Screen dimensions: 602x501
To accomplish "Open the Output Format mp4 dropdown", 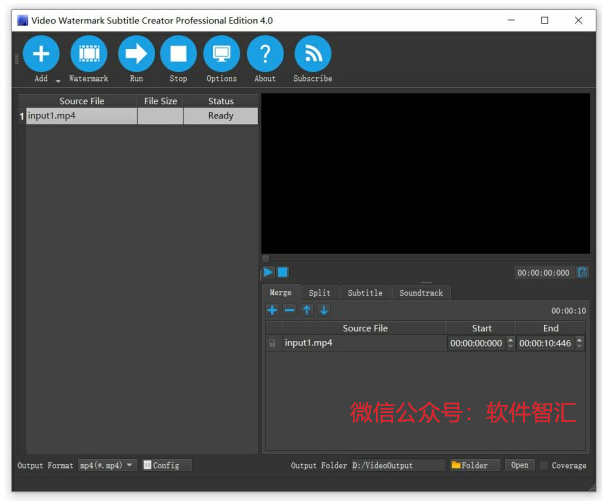I will point(107,465).
